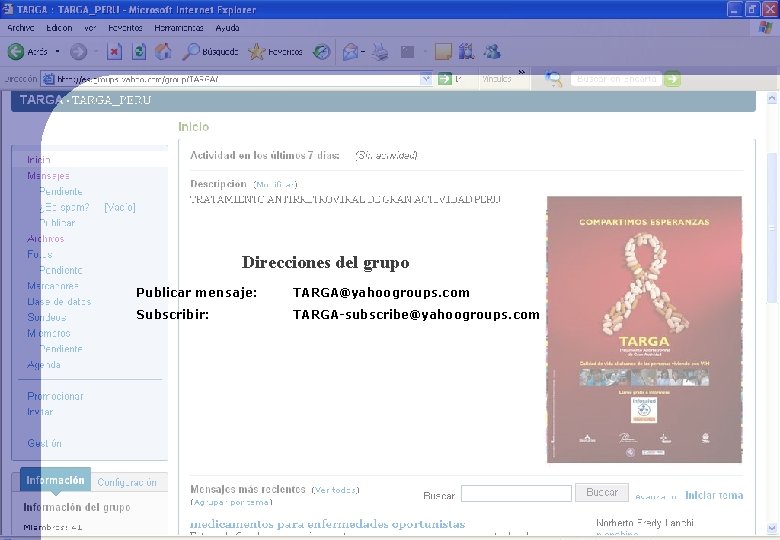Stop page loading with red X icon

pyautogui.click(x=114, y=51)
